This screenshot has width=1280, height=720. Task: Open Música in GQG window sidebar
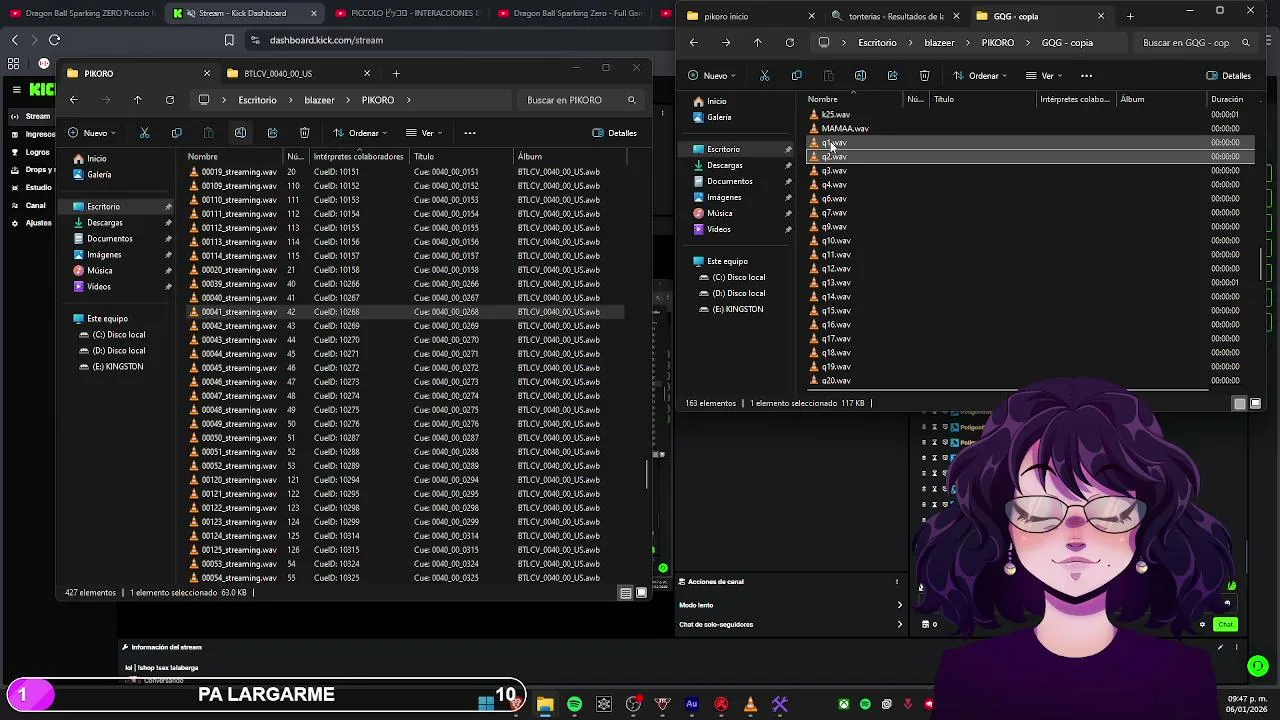click(x=720, y=213)
